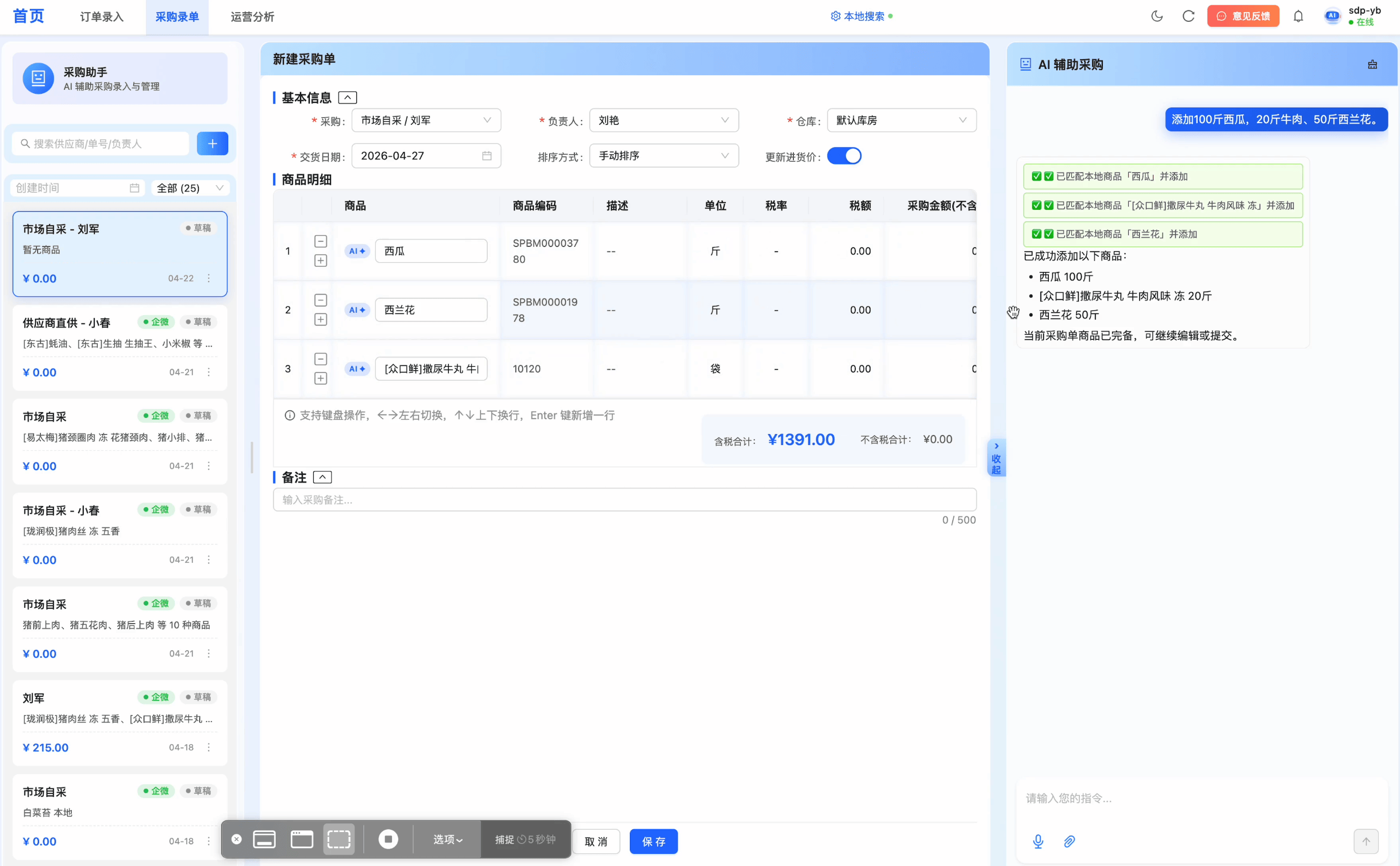Open more menu on 供应商直供 - 小春 card
The height and width of the screenshot is (866, 1400).
[x=209, y=372]
